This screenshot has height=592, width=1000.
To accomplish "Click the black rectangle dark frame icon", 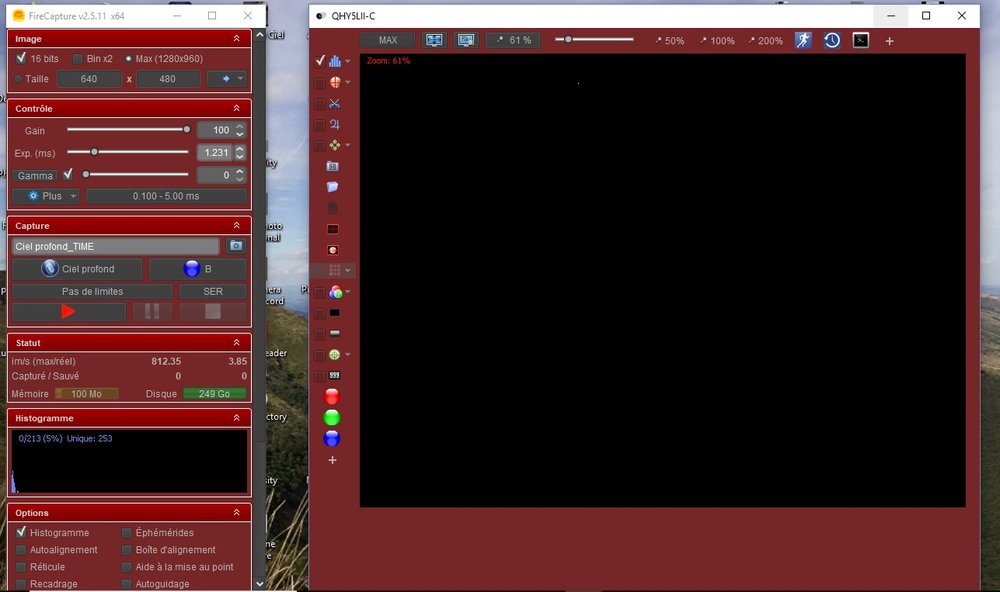I will (334, 313).
